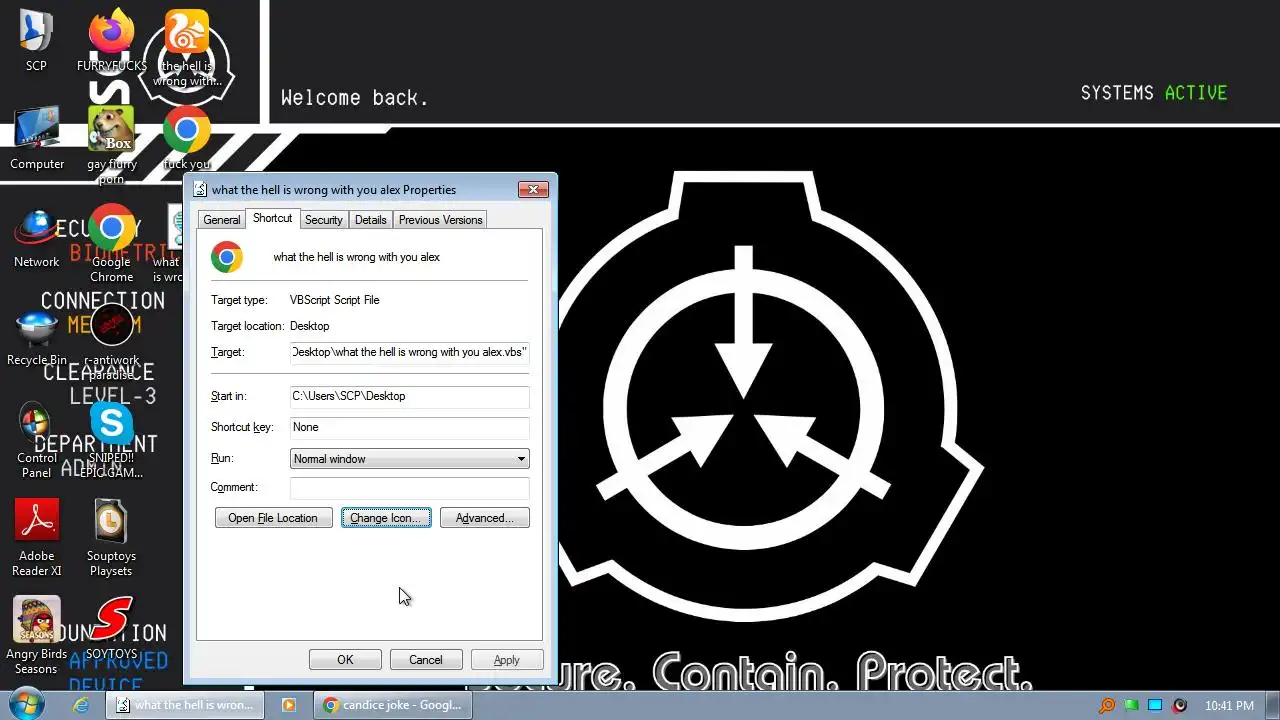This screenshot has width=1280, height=720.
Task: Launch Angry Birds Seasons
Action: point(37,621)
